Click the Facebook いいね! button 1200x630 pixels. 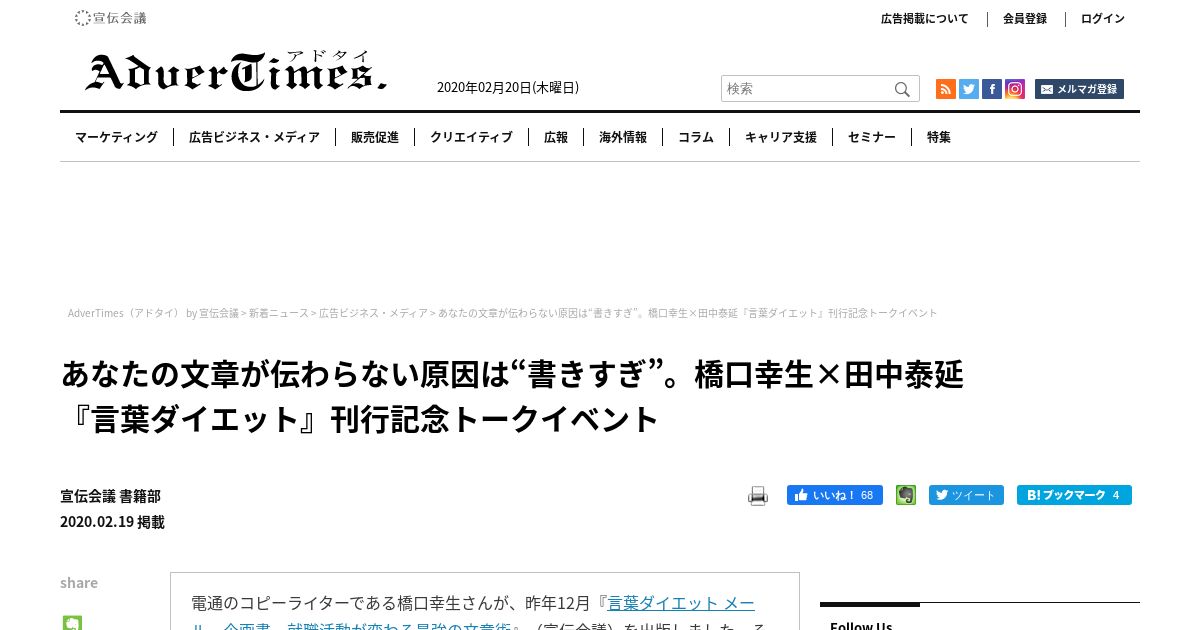[835, 495]
